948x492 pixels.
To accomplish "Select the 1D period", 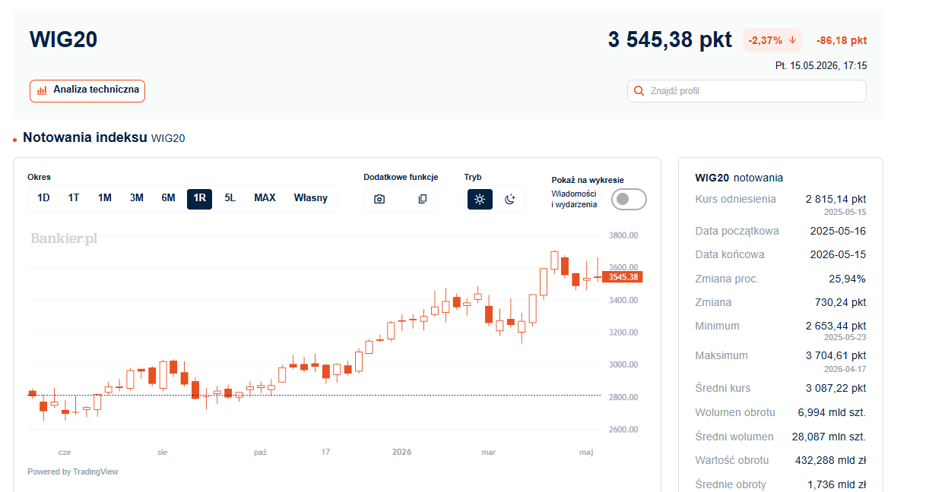I will [x=44, y=198].
